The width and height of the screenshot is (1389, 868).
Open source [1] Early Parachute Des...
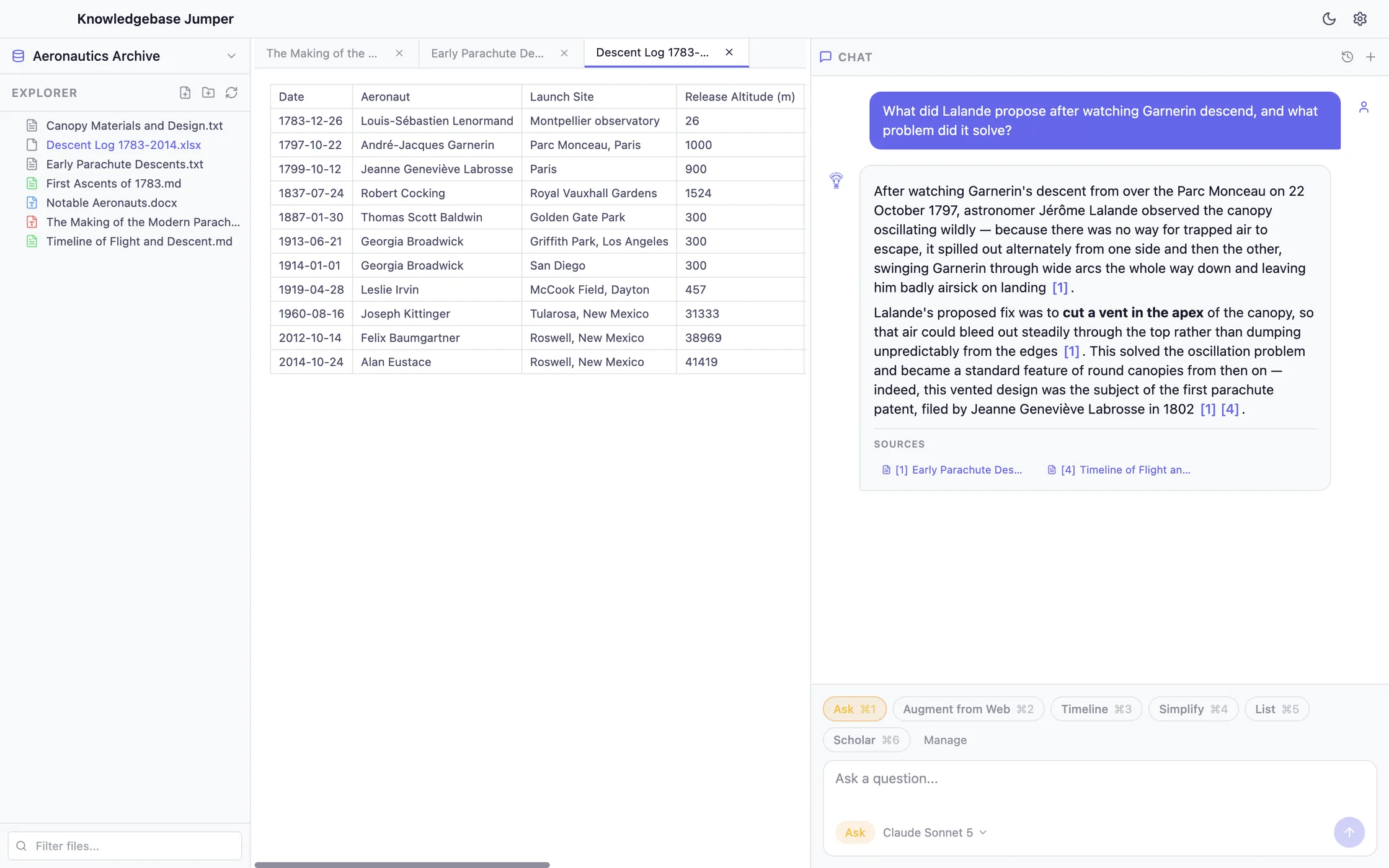click(952, 470)
